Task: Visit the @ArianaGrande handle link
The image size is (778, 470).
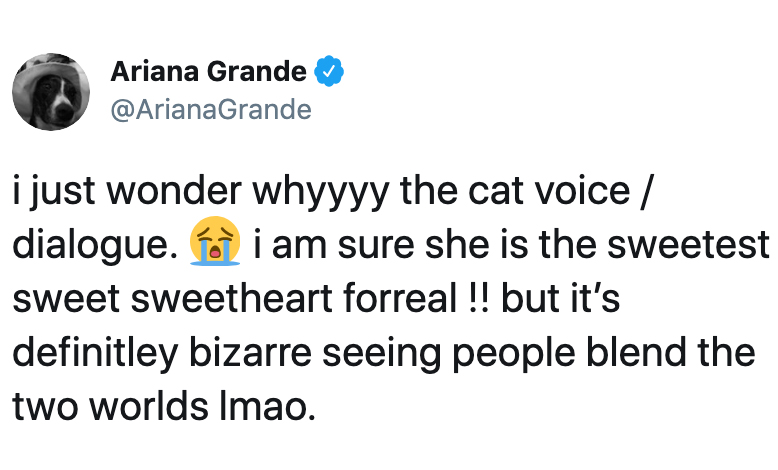Action: pos(211,110)
